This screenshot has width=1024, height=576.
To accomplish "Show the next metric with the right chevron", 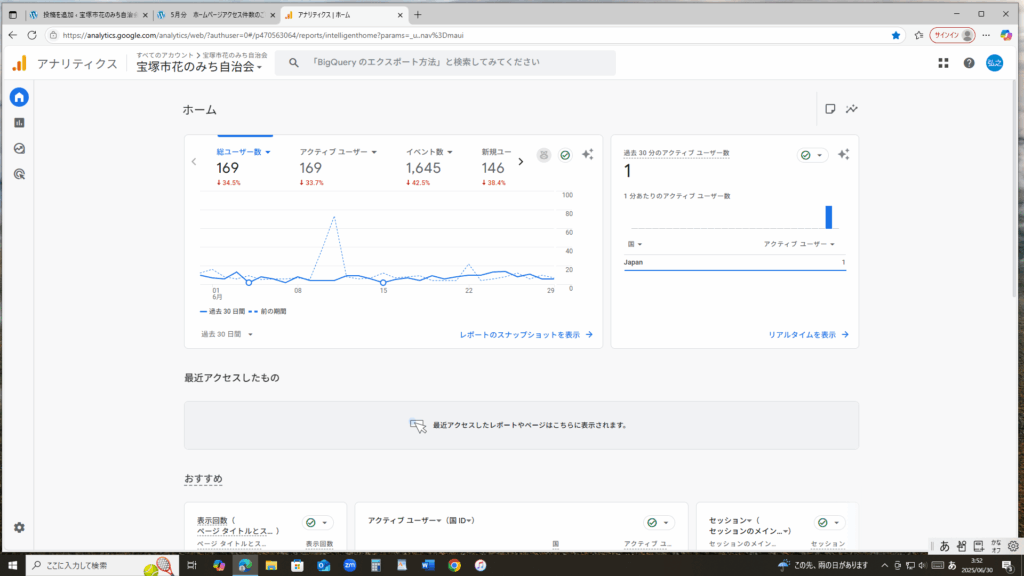I will point(520,161).
